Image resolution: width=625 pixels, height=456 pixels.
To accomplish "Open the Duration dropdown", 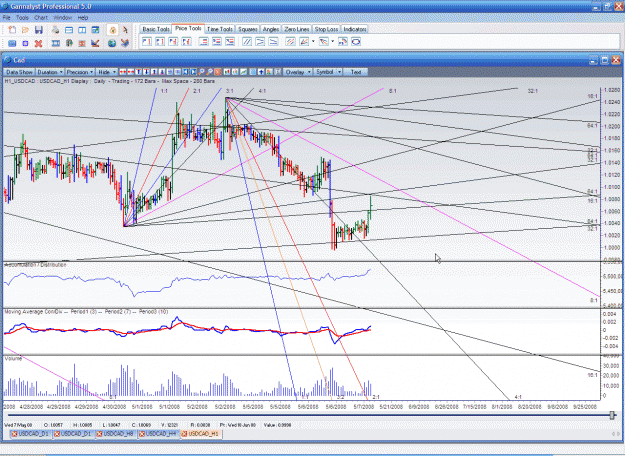I will coord(49,72).
